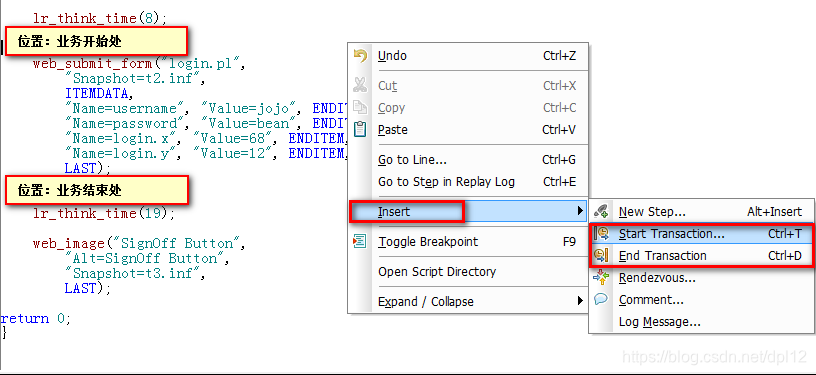Expand the Expand / Collapse submenu arrow
The image size is (816, 375).
tap(580, 301)
